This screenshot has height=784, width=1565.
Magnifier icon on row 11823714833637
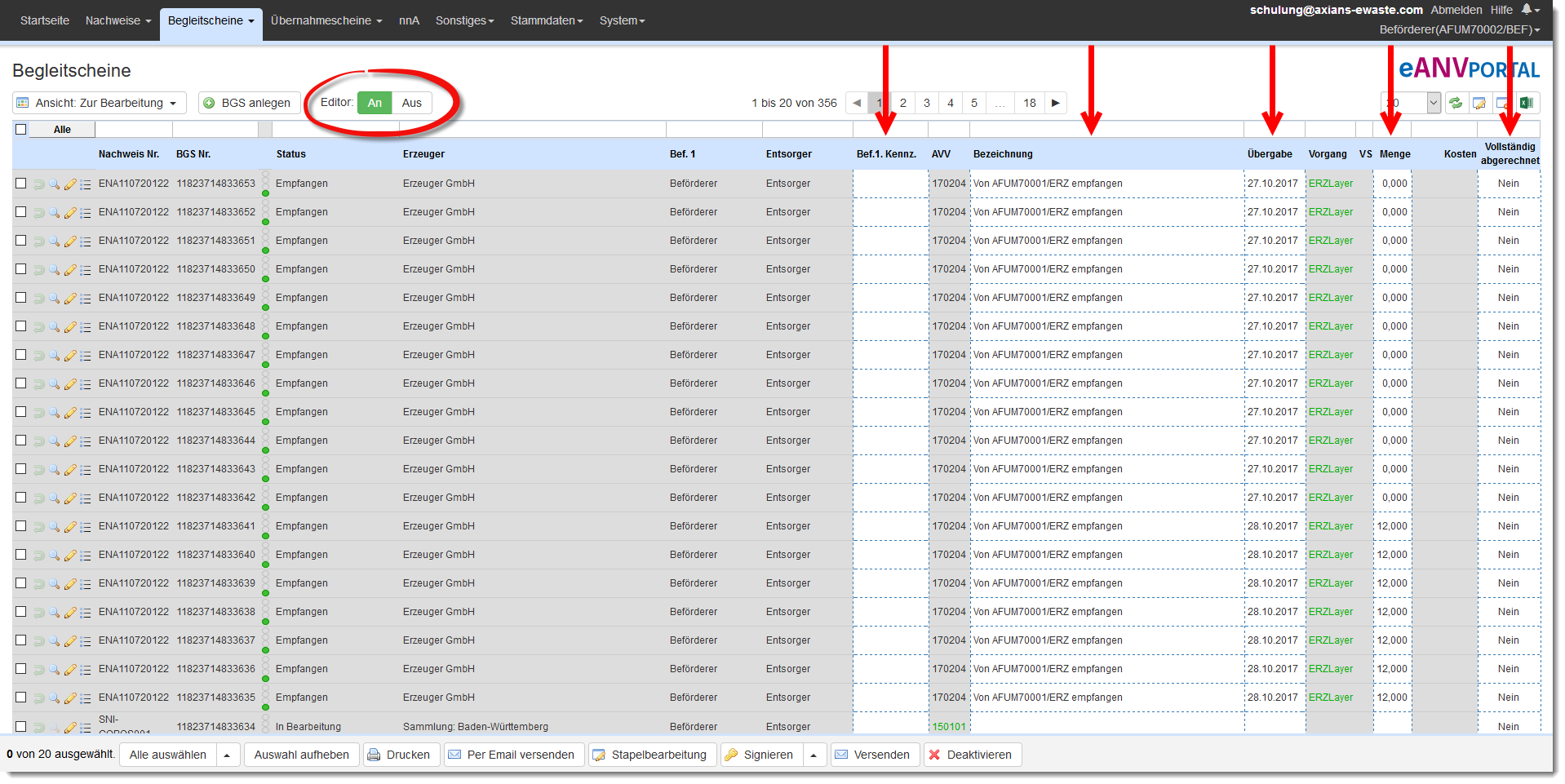coord(54,641)
